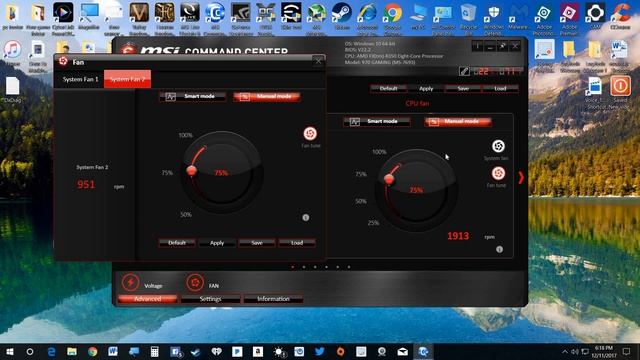The width and height of the screenshot is (640, 360).
Task: Open Calculator from the taskbar
Action: (154, 351)
